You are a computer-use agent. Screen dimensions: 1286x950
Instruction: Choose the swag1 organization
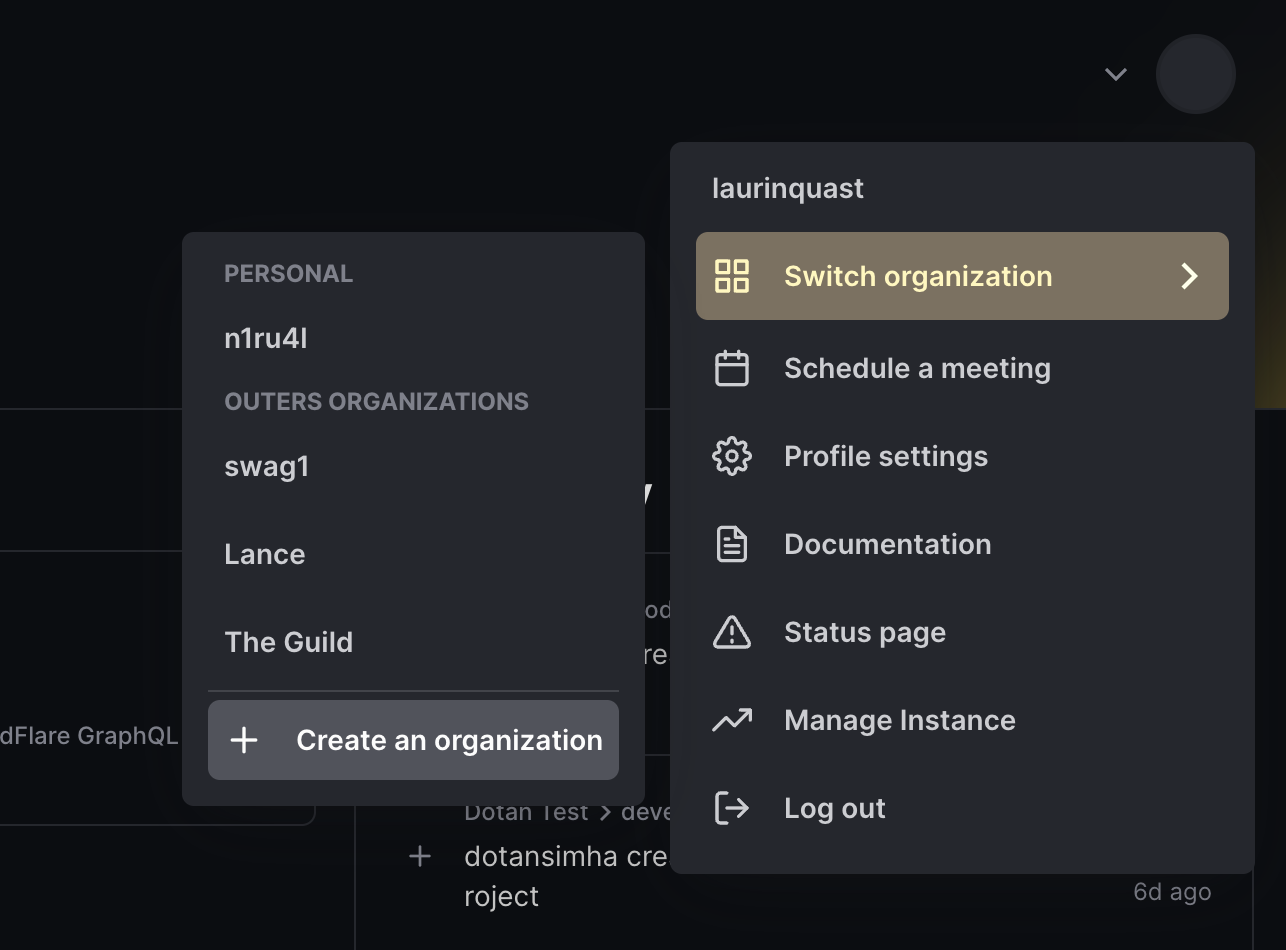point(266,466)
